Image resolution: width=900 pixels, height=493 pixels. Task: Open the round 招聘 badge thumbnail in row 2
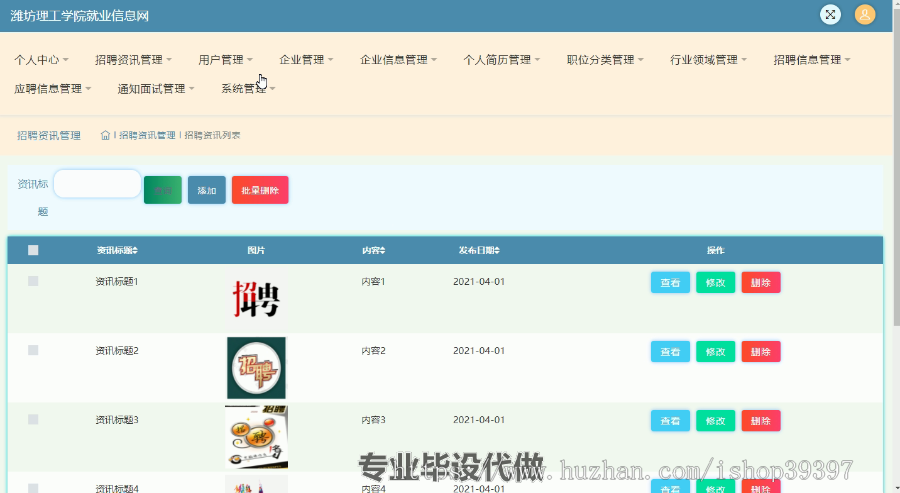point(256,368)
